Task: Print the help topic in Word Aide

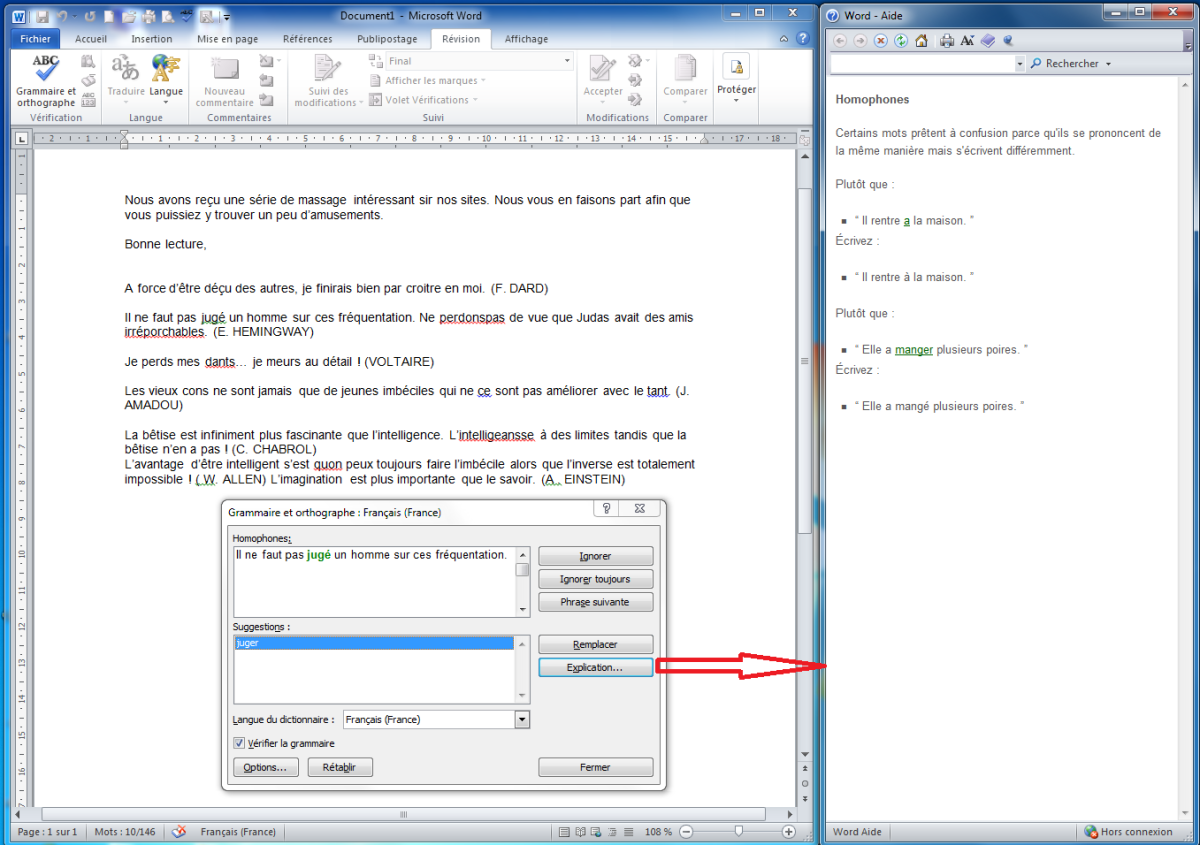Action: pyautogui.click(x=947, y=41)
